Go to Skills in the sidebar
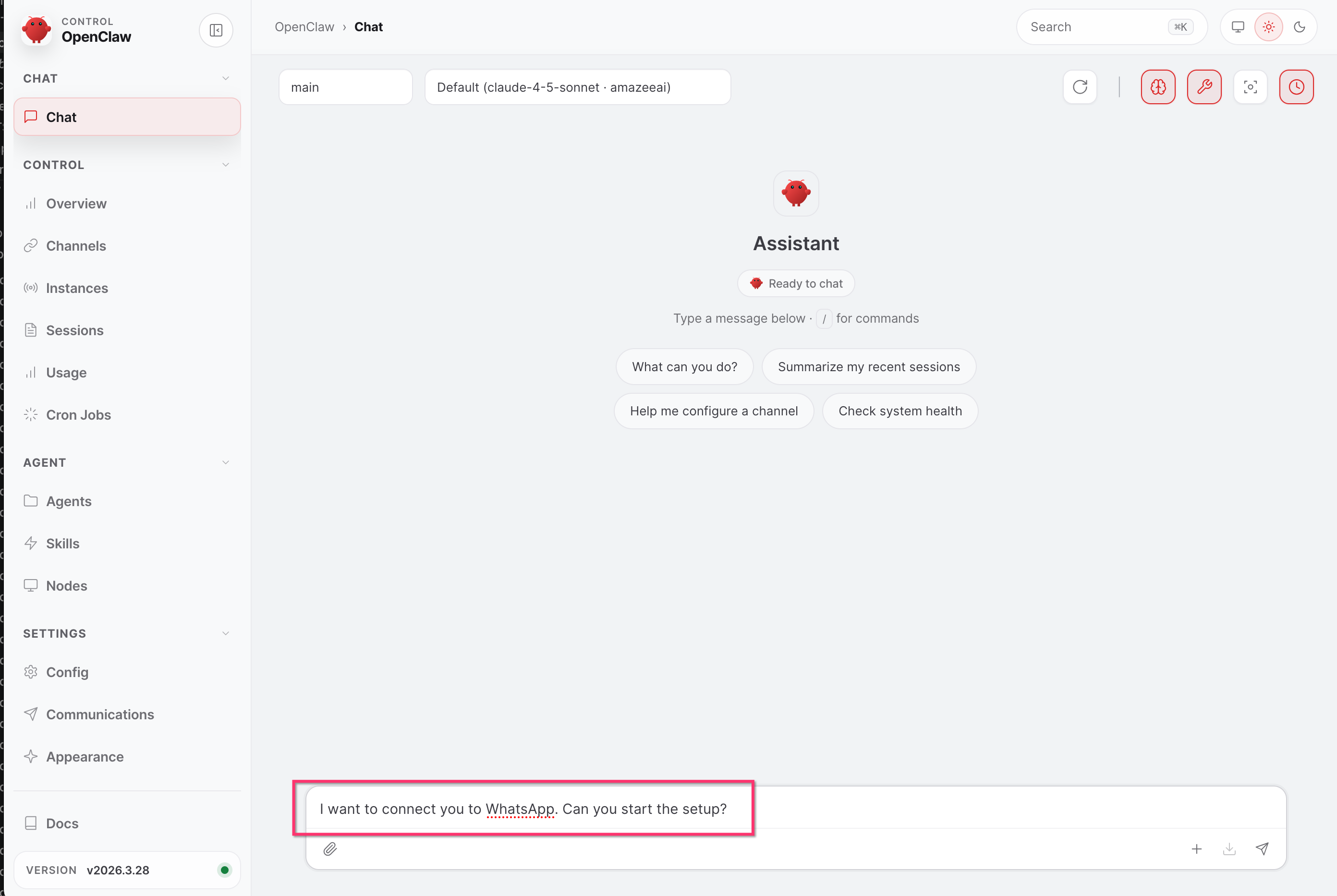 click(127, 544)
